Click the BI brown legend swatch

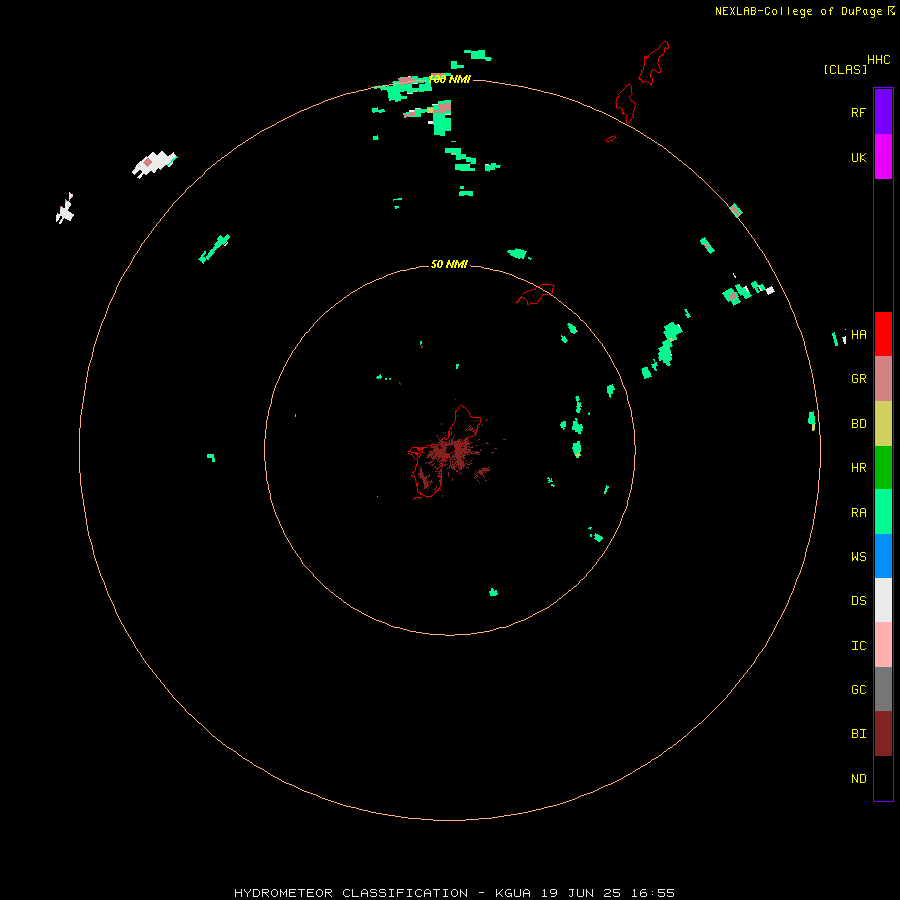tap(883, 734)
